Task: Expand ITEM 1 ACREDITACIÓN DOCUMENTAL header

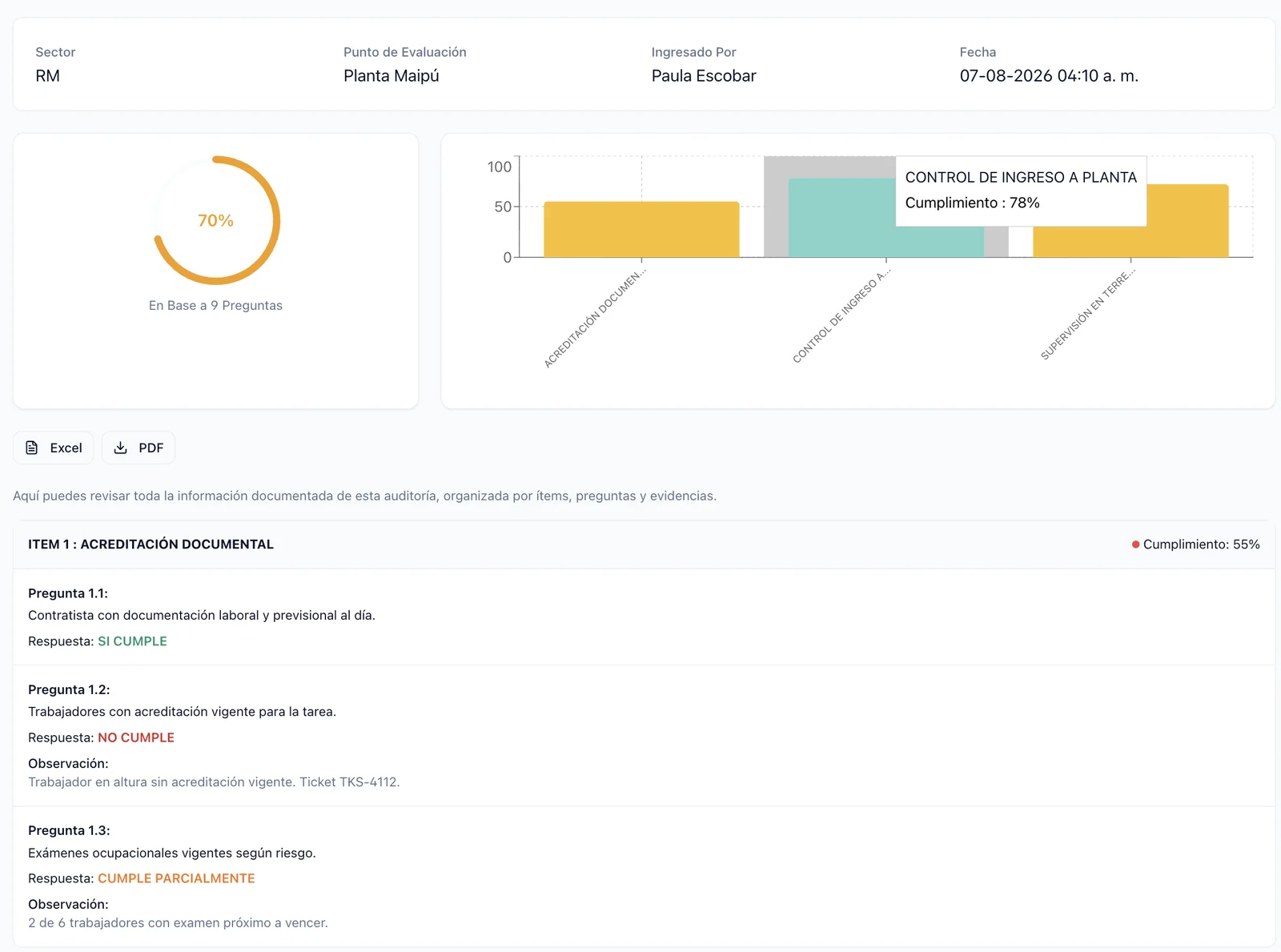Action: [644, 544]
